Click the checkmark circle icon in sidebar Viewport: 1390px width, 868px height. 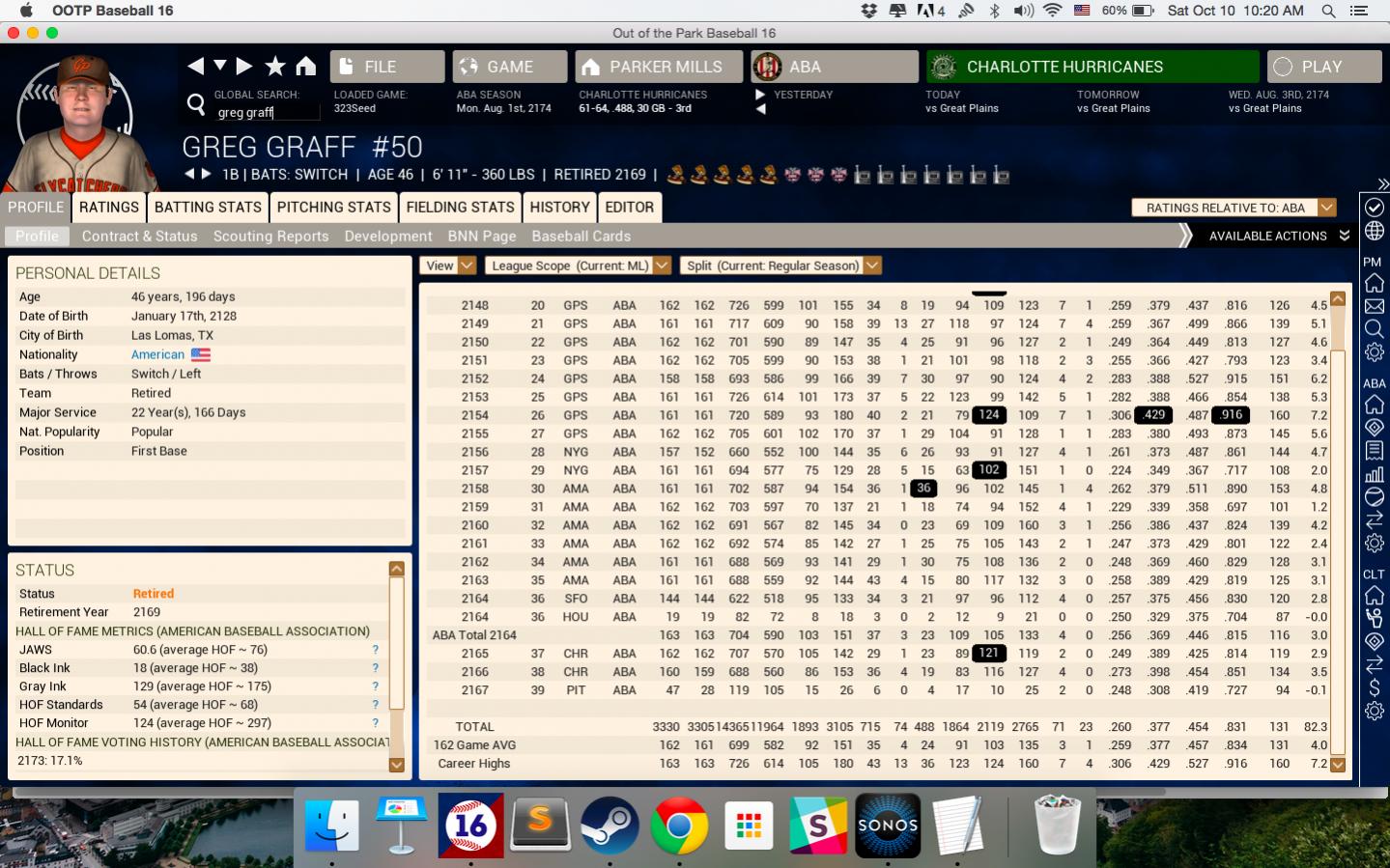(1374, 208)
